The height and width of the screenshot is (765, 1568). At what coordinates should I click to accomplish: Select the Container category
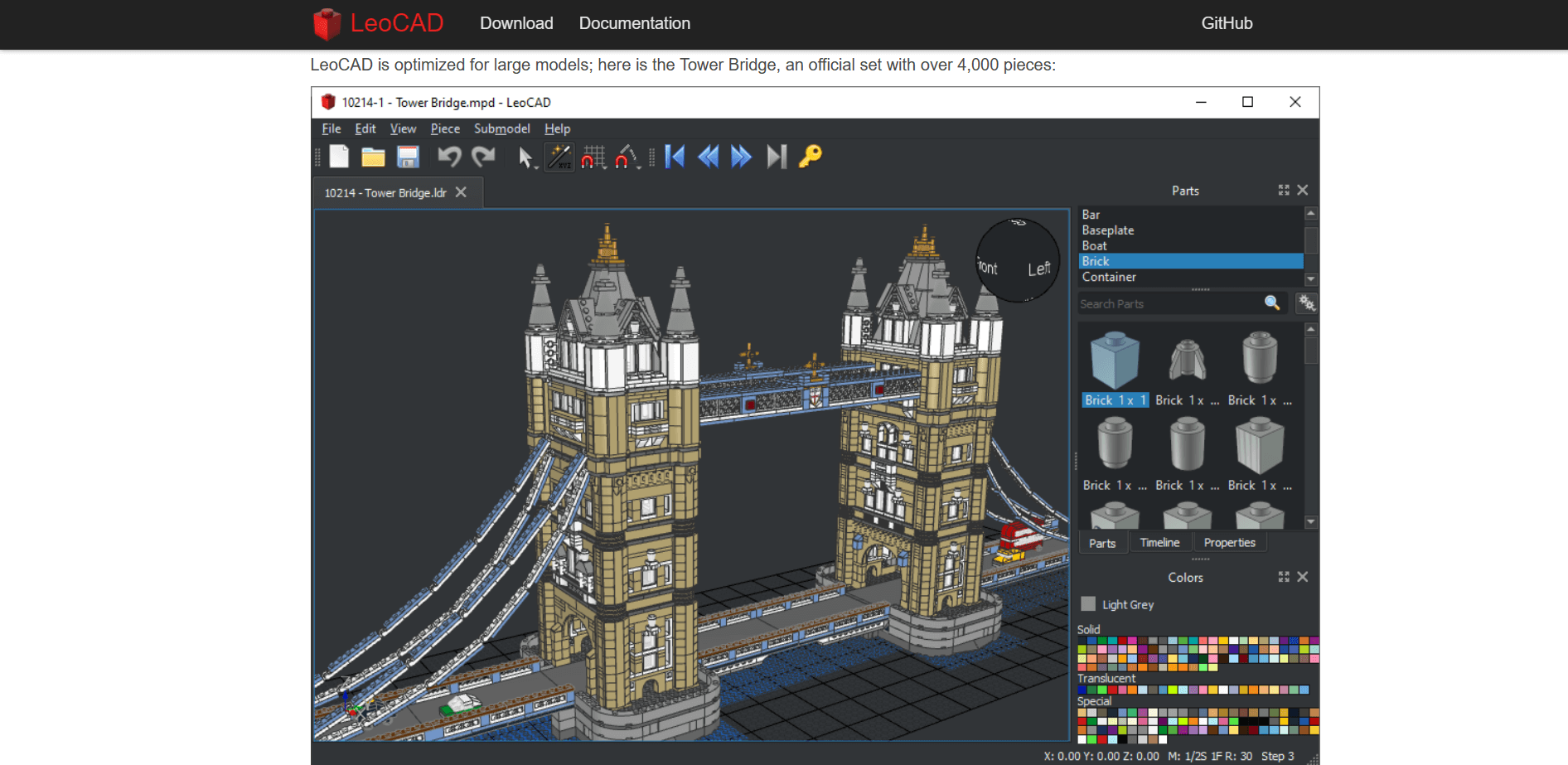coord(1190,277)
